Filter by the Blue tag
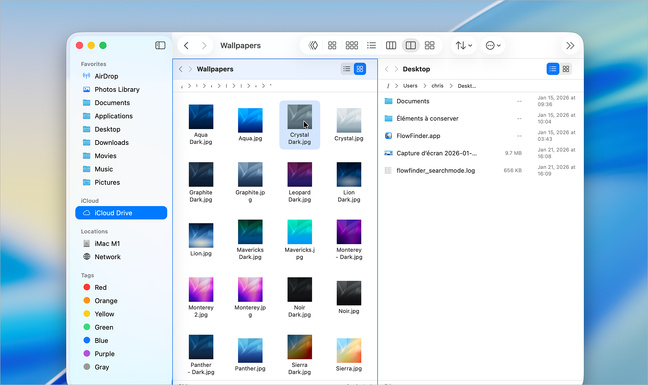648x385 pixels. 121,340
